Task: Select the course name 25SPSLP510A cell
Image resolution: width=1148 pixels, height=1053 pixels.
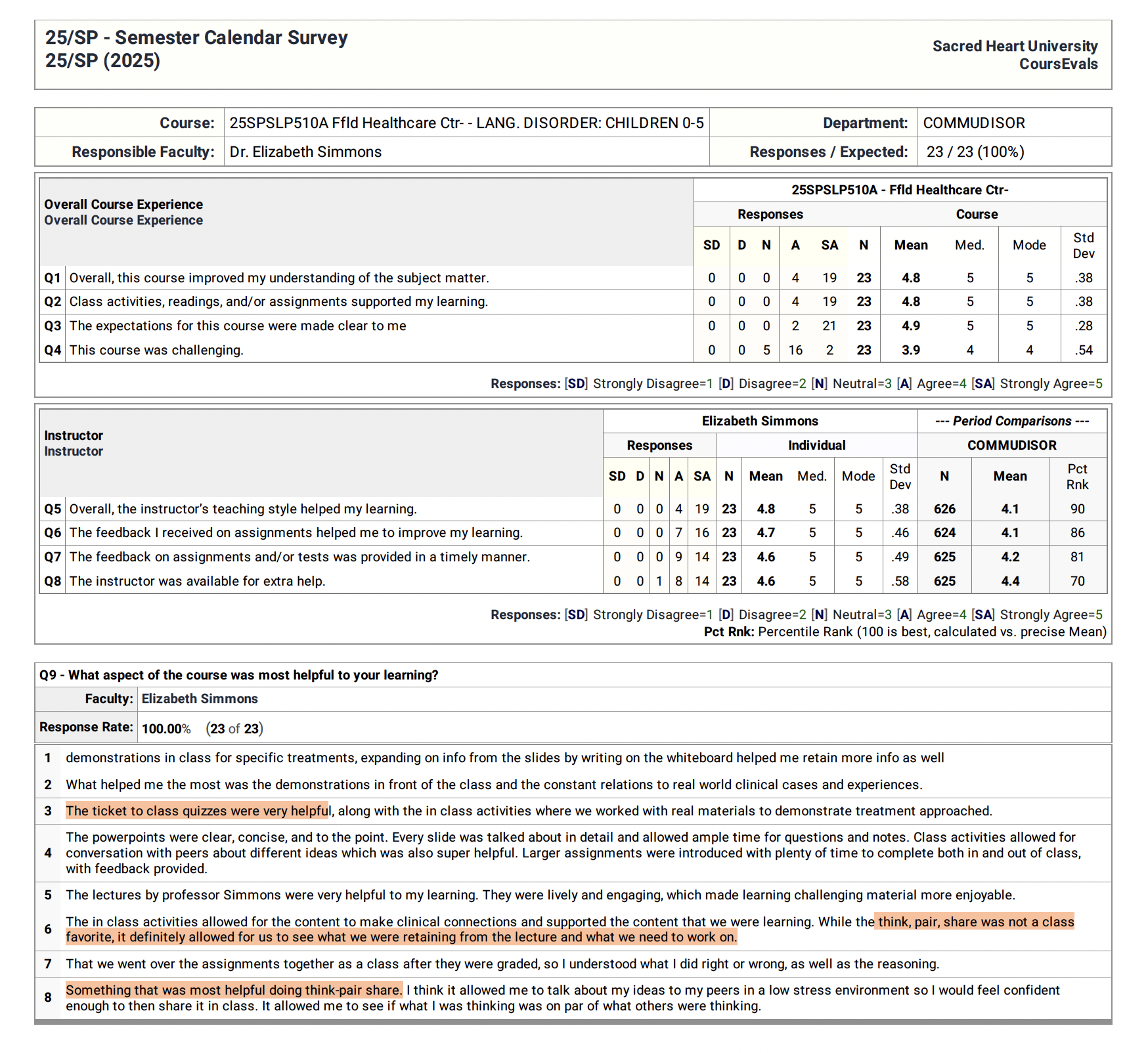Action: [466, 123]
